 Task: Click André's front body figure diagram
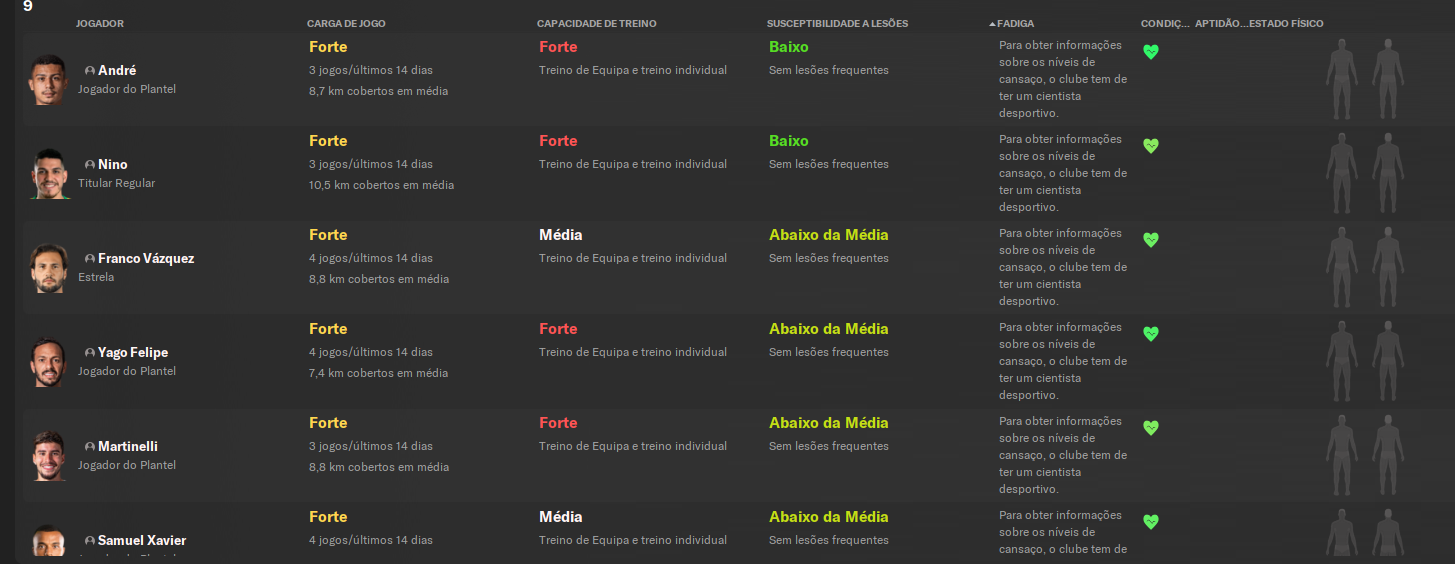coord(1341,78)
